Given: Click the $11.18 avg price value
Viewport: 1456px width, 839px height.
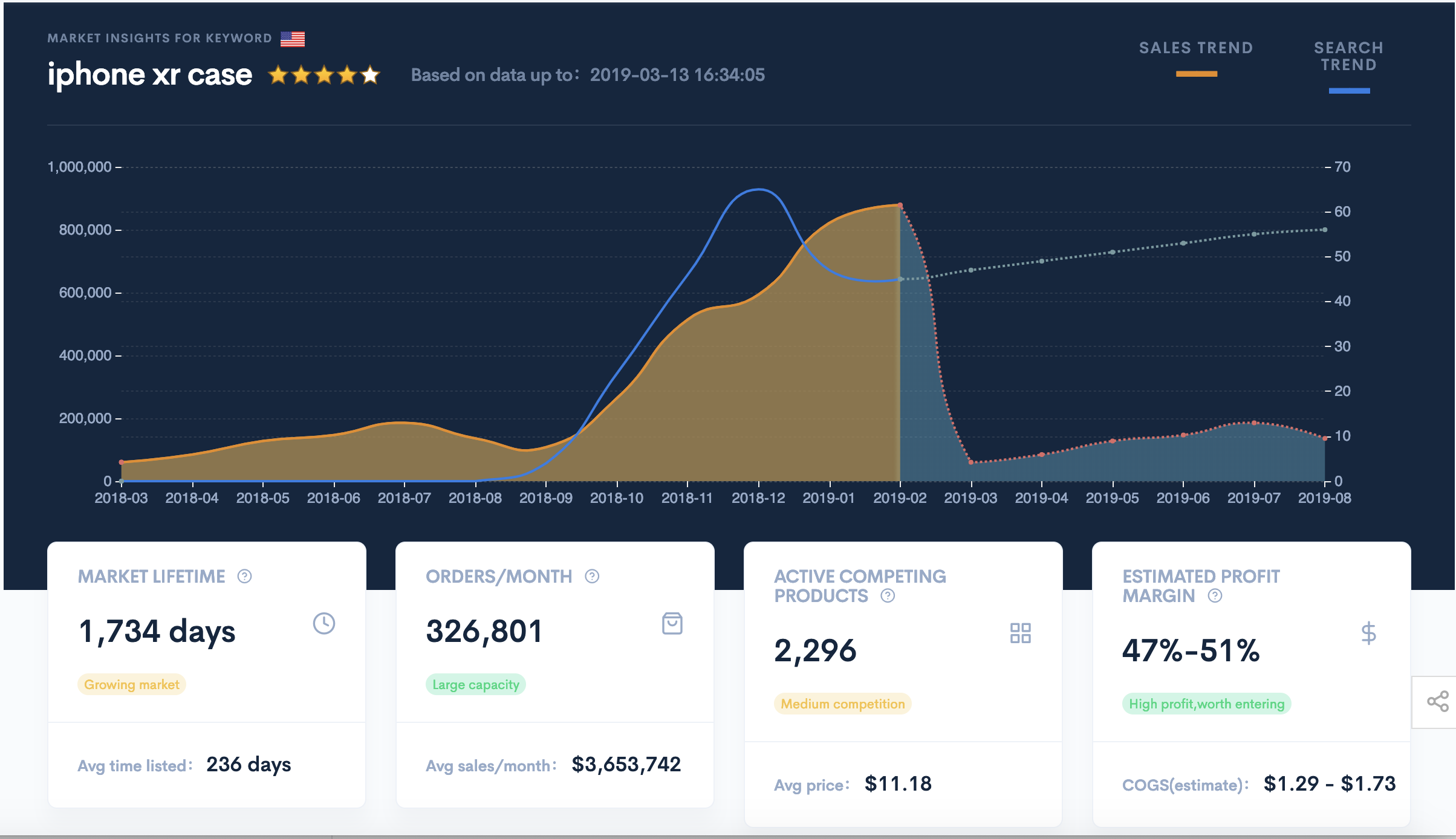Looking at the screenshot, I should pos(898,784).
